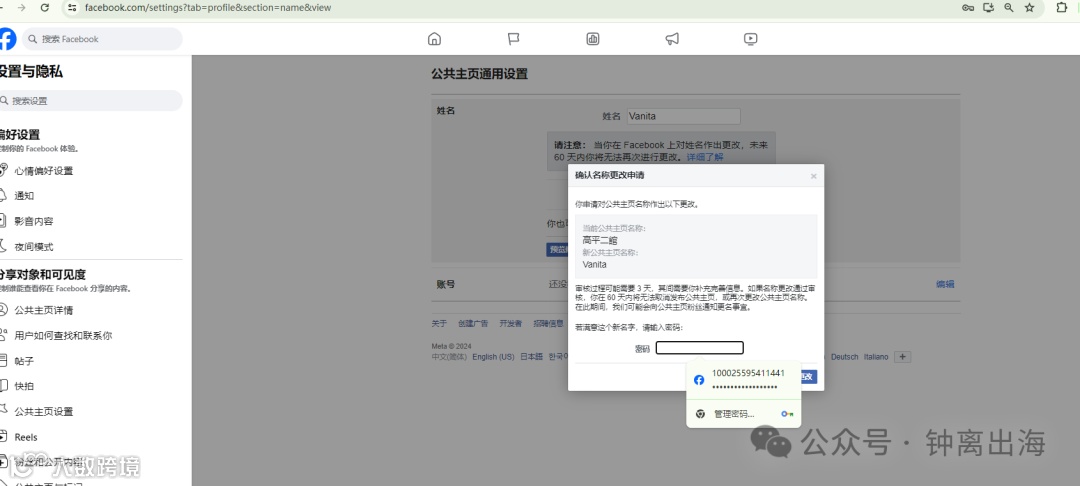Open the Facebook home icon

point(434,39)
